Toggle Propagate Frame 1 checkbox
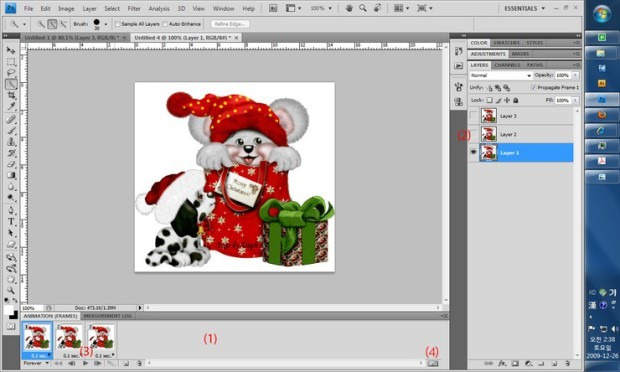This screenshot has width=620, height=372. pyautogui.click(x=533, y=87)
